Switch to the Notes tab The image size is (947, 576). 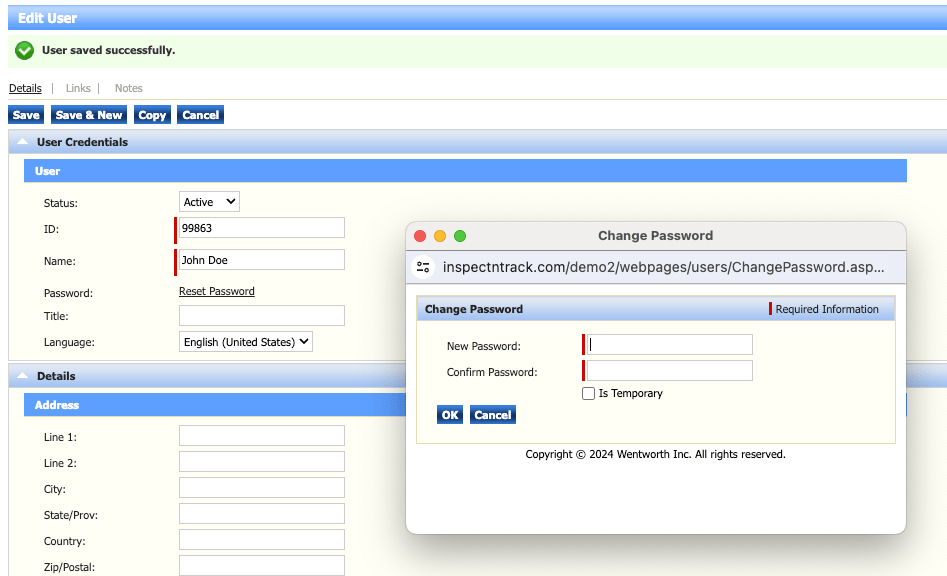[x=128, y=88]
